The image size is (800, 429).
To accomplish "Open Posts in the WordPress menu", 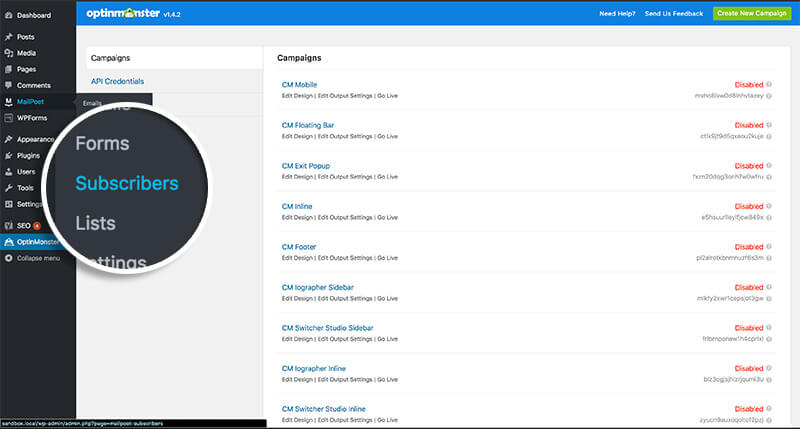I will coord(26,37).
